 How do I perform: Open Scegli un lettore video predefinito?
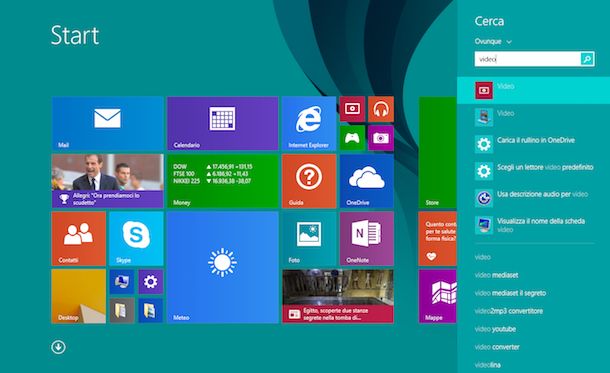(x=533, y=171)
